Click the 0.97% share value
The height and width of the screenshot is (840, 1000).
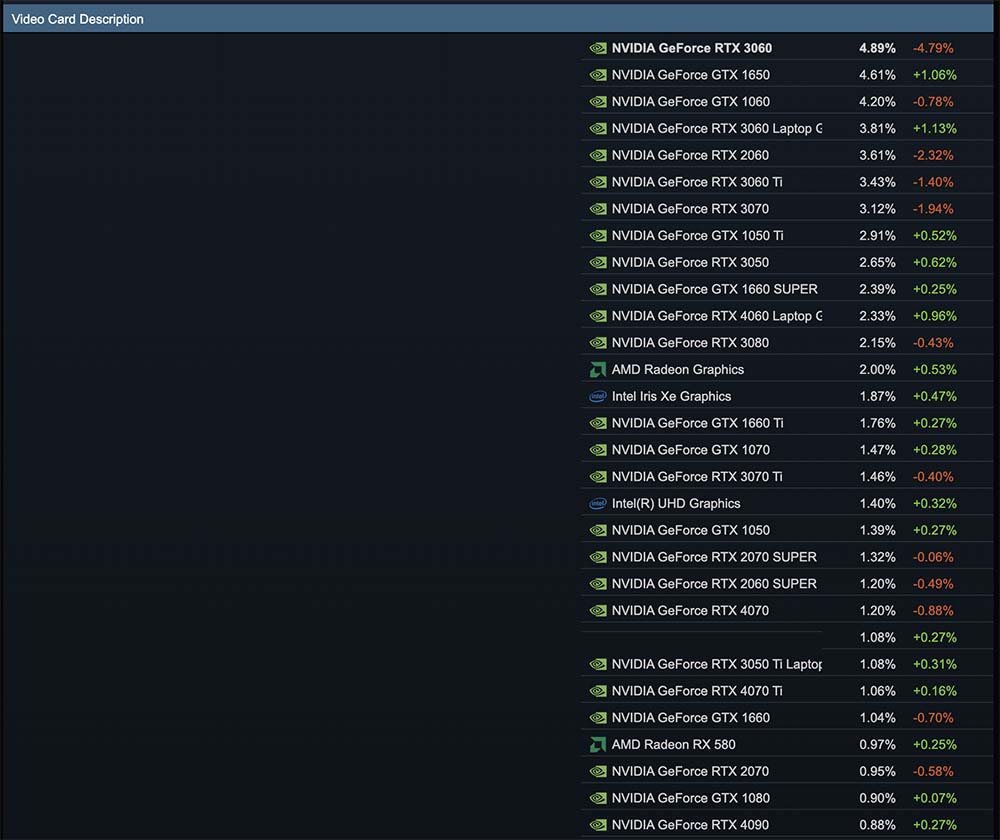point(877,745)
